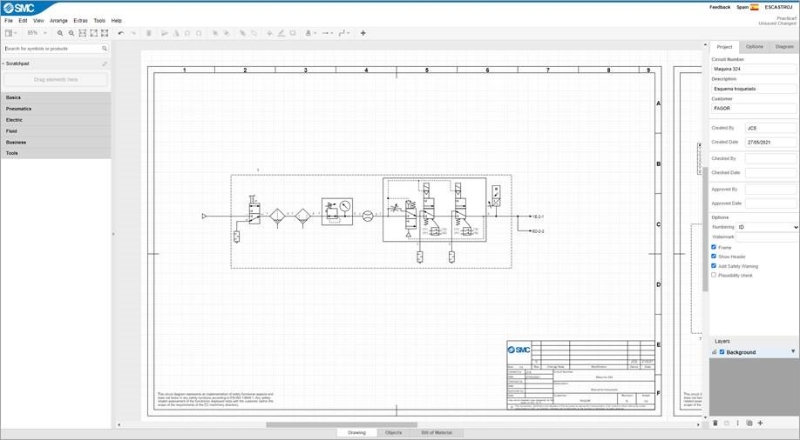Click the Spain language label
800x440 pixels.
point(742,7)
